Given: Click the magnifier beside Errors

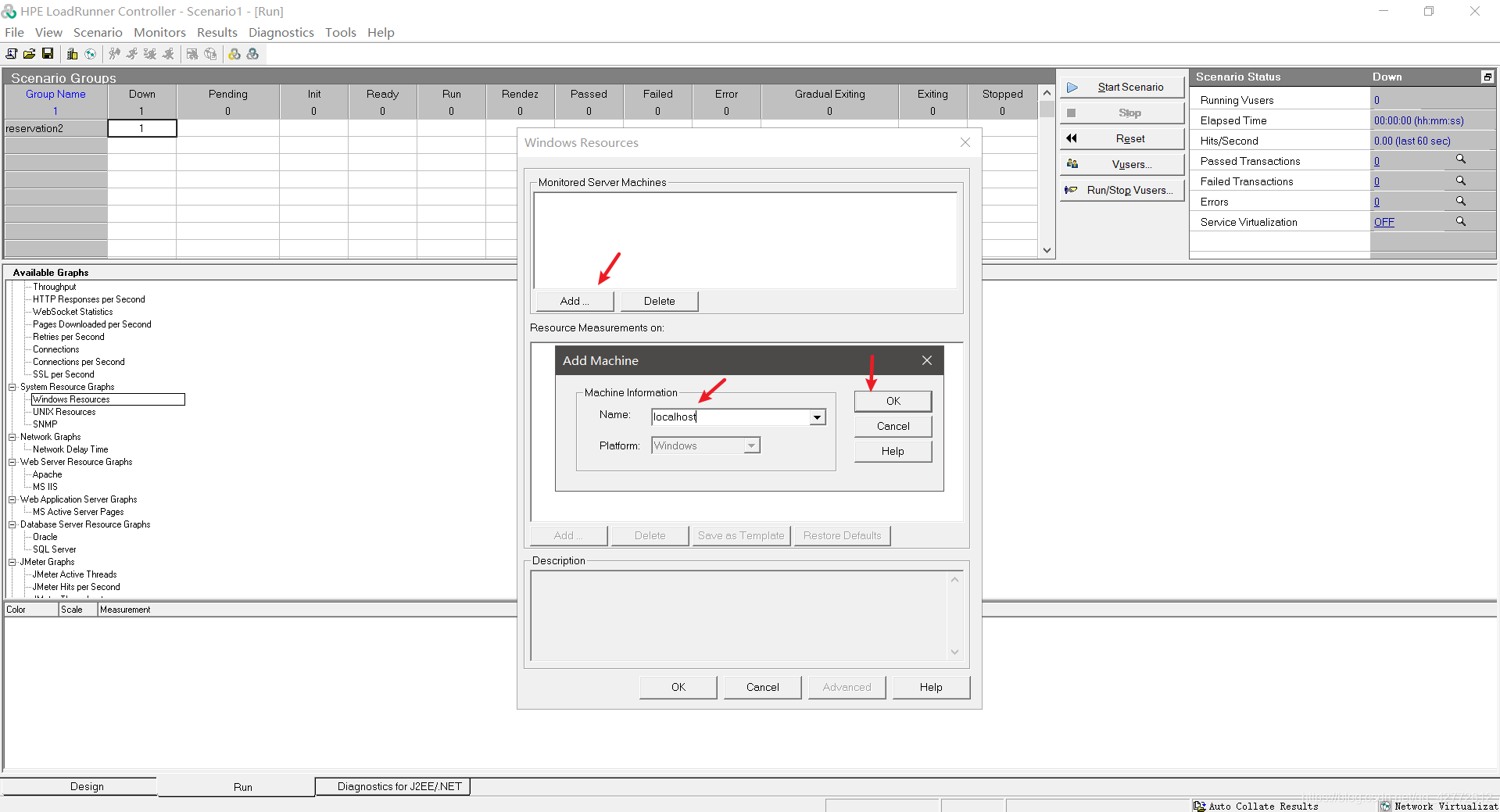Looking at the screenshot, I should (x=1460, y=201).
